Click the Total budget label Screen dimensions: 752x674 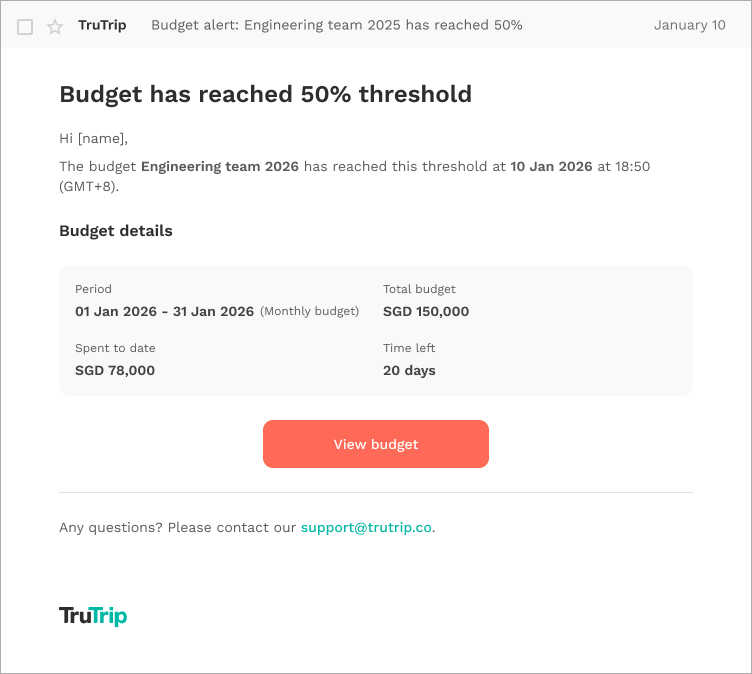(x=419, y=289)
